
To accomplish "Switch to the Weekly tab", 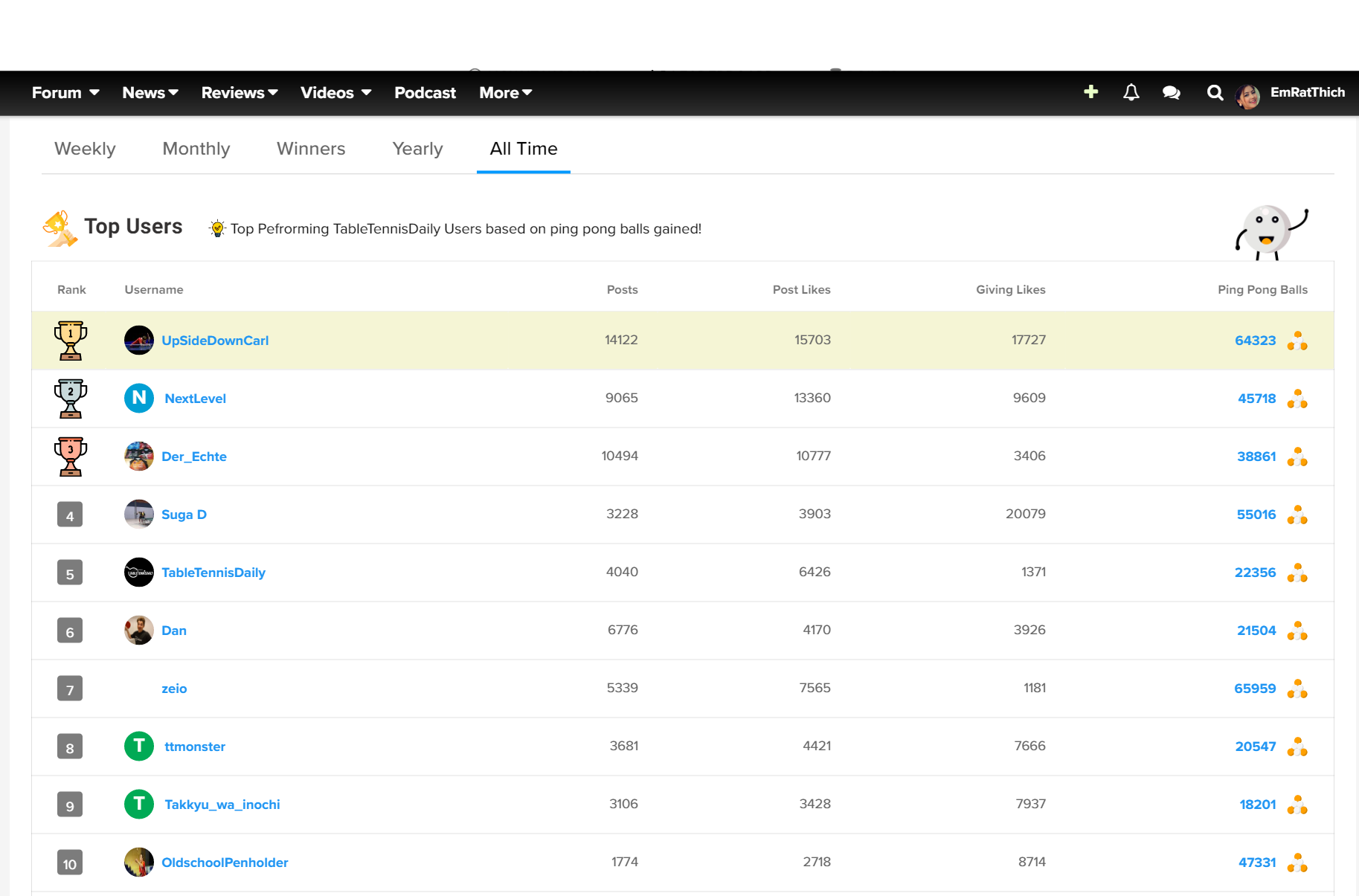I will coord(85,149).
